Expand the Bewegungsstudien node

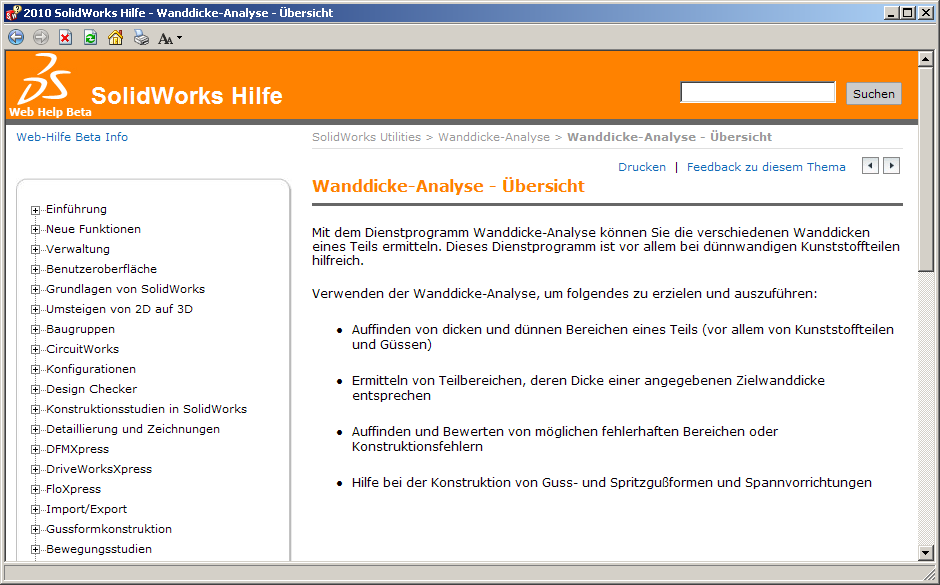[x=35, y=549]
